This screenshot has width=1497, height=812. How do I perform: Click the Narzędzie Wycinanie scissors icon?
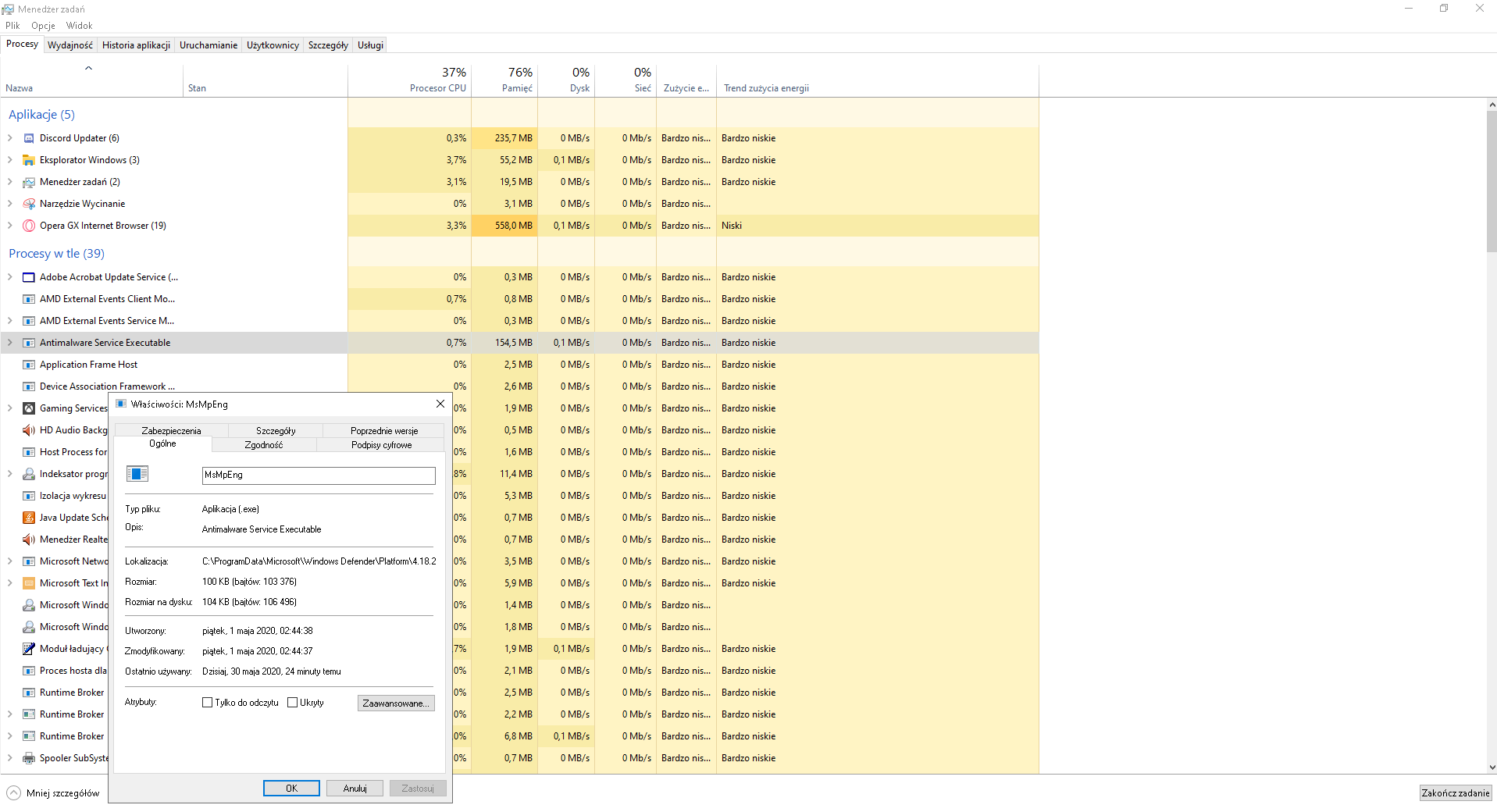click(x=29, y=204)
